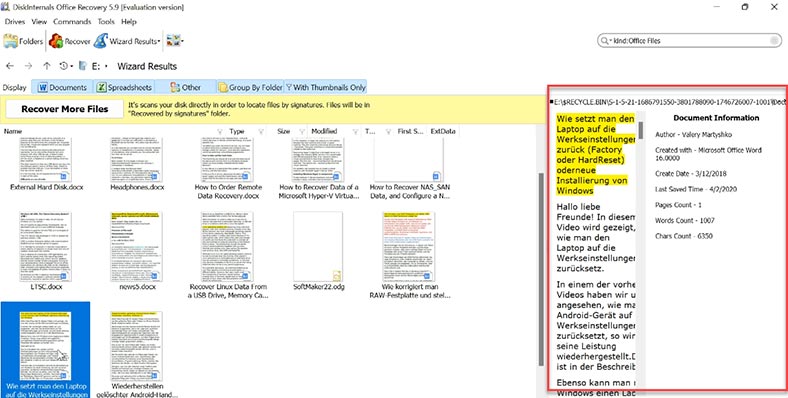This screenshot has width=788, height=398.
Task: Navigate up one level arrow
Action: (47, 66)
